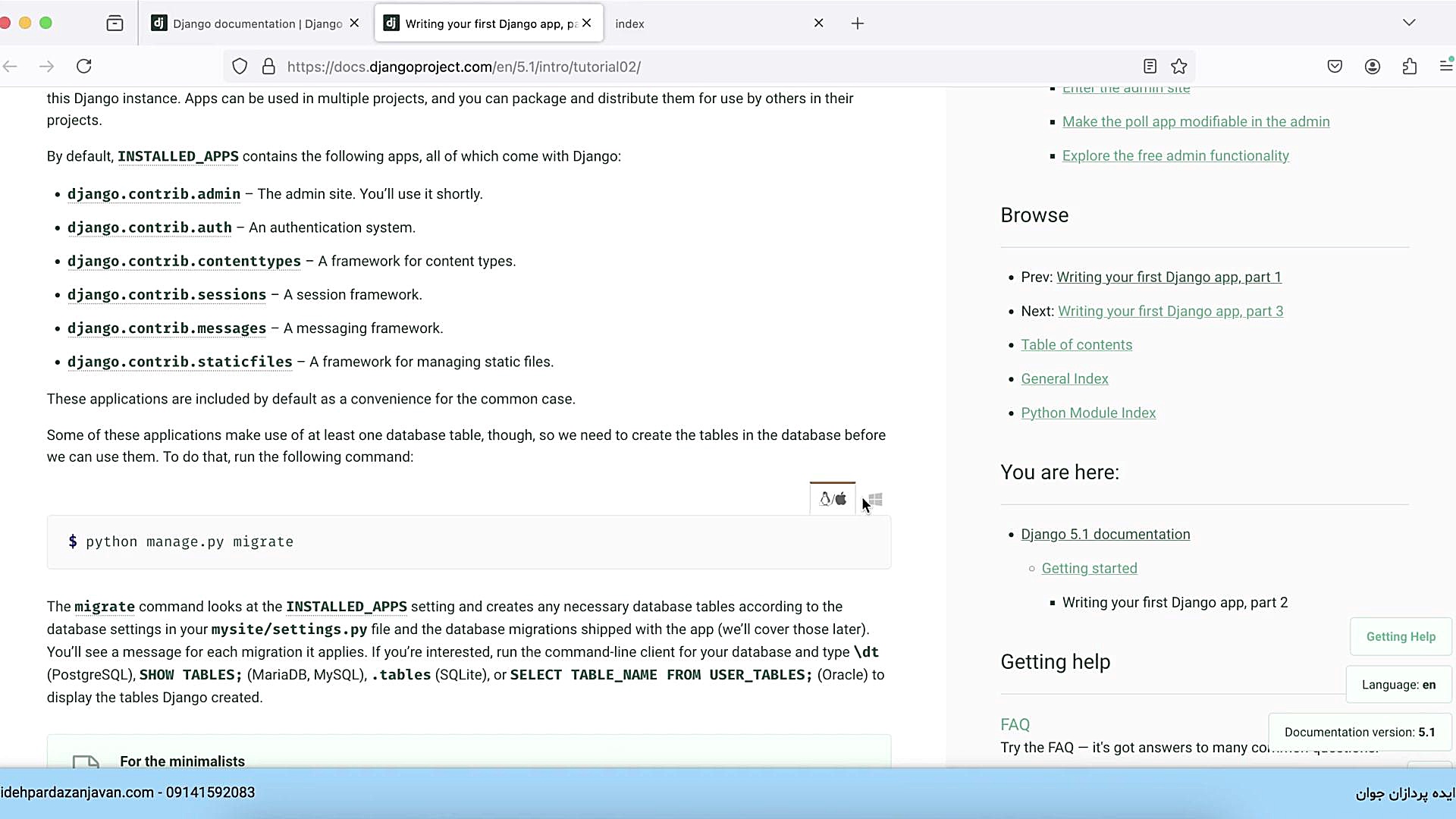This screenshot has width=1456, height=819.
Task: Open the Language: en selector
Action: tap(1398, 685)
